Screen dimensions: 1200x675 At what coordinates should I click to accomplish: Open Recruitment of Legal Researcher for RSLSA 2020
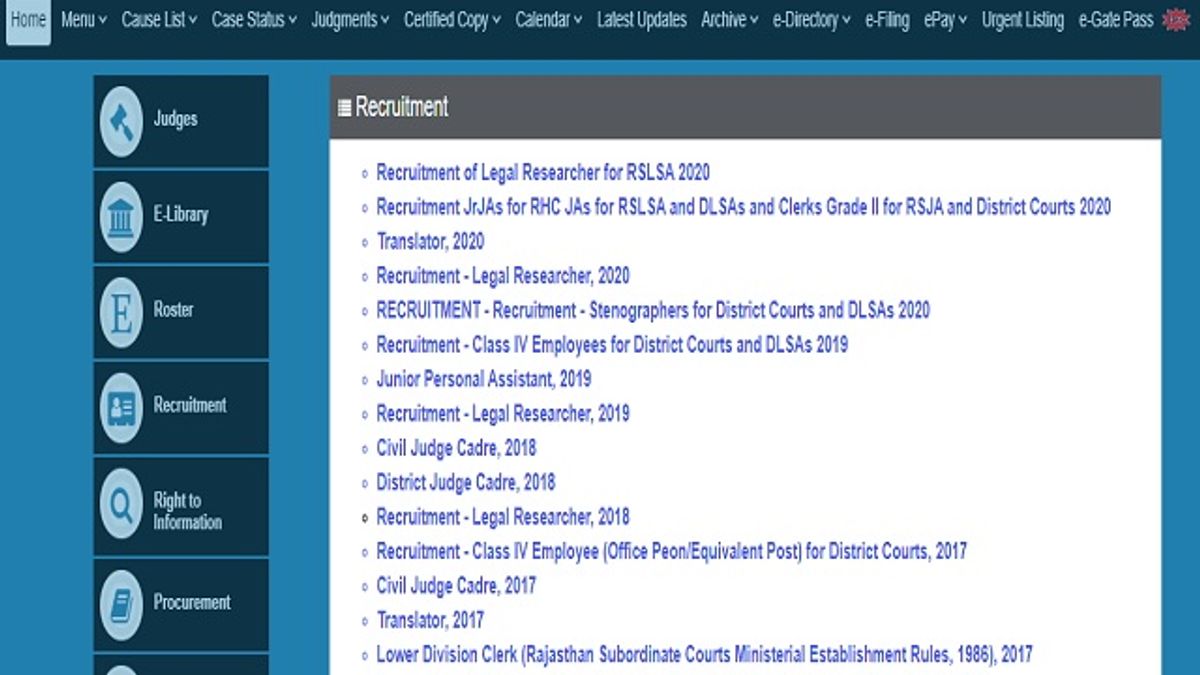click(x=543, y=173)
